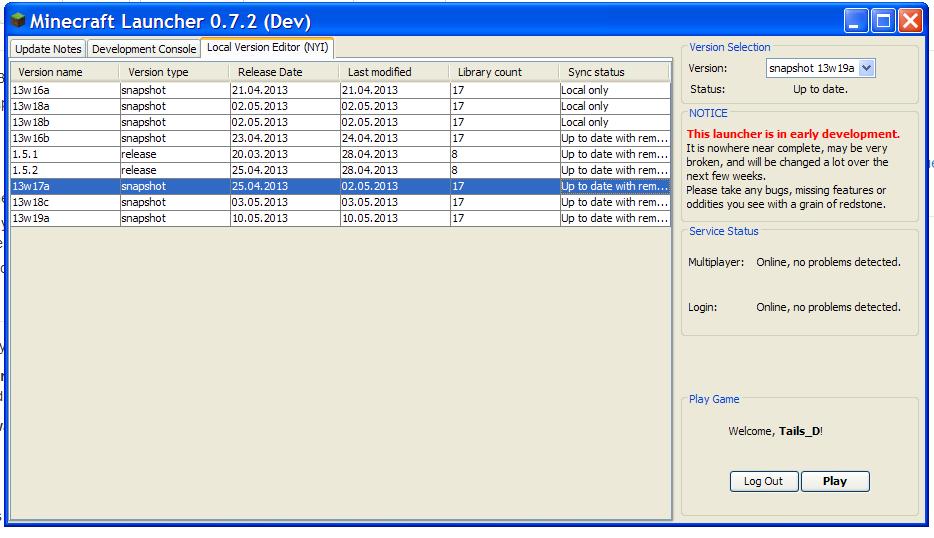Select the 13w16a snapshot row
This screenshot has height=538, width=934.
pos(65,90)
